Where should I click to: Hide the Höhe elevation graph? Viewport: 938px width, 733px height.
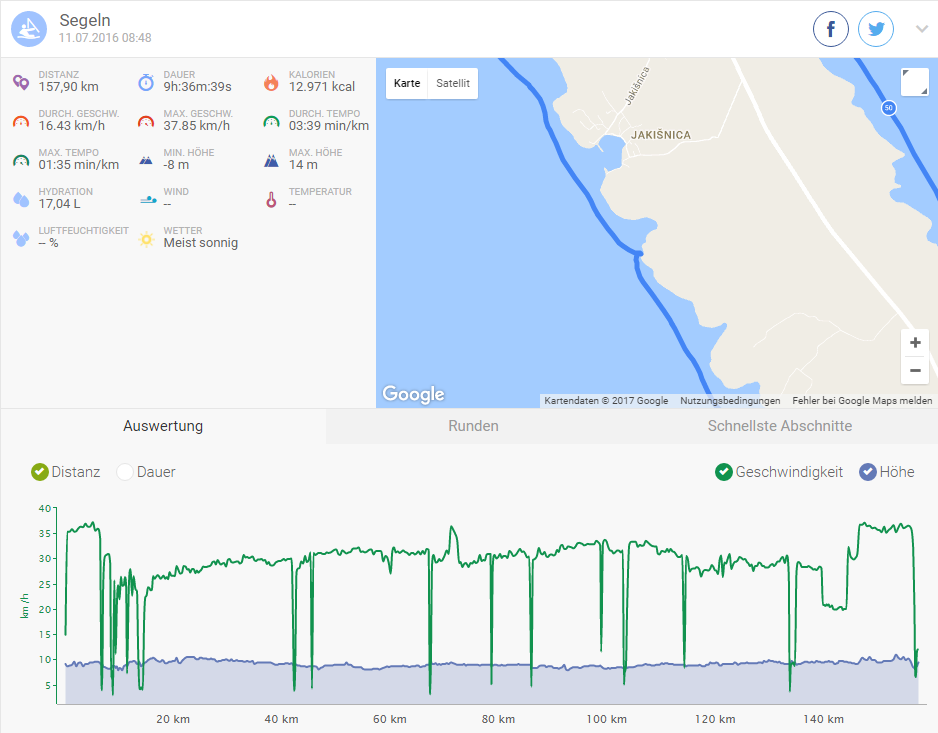[x=868, y=472]
